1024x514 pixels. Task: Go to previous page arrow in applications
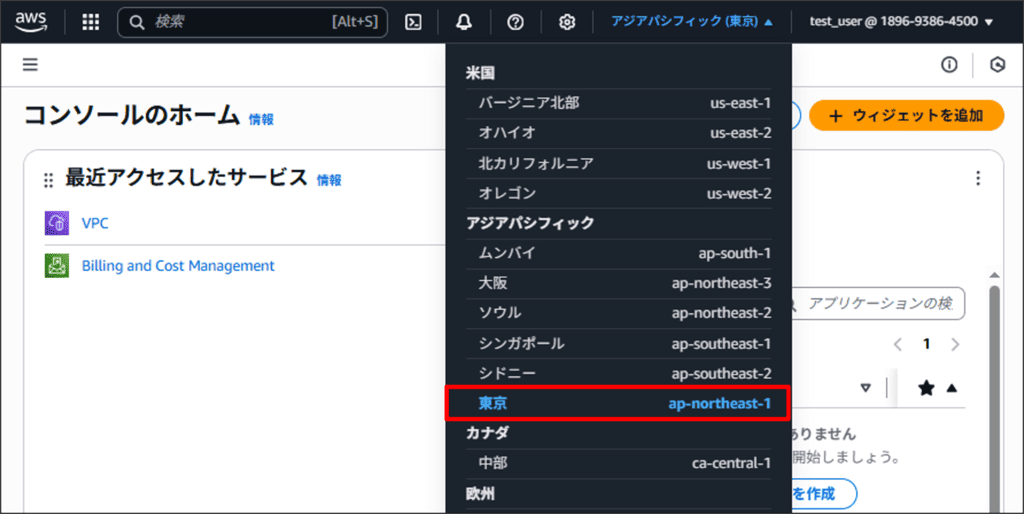click(x=898, y=344)
